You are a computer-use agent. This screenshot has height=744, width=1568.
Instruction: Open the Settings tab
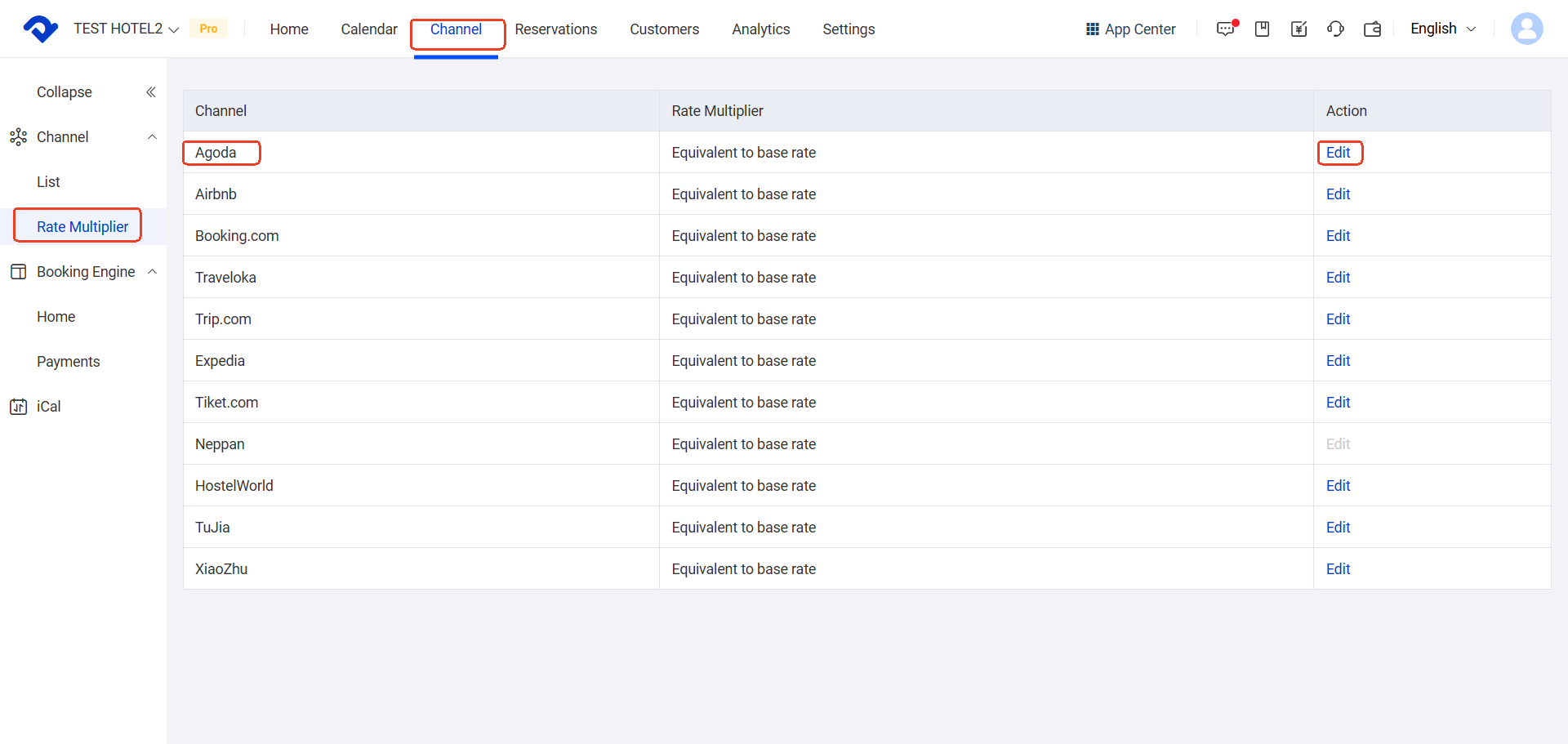click(849, 29)
